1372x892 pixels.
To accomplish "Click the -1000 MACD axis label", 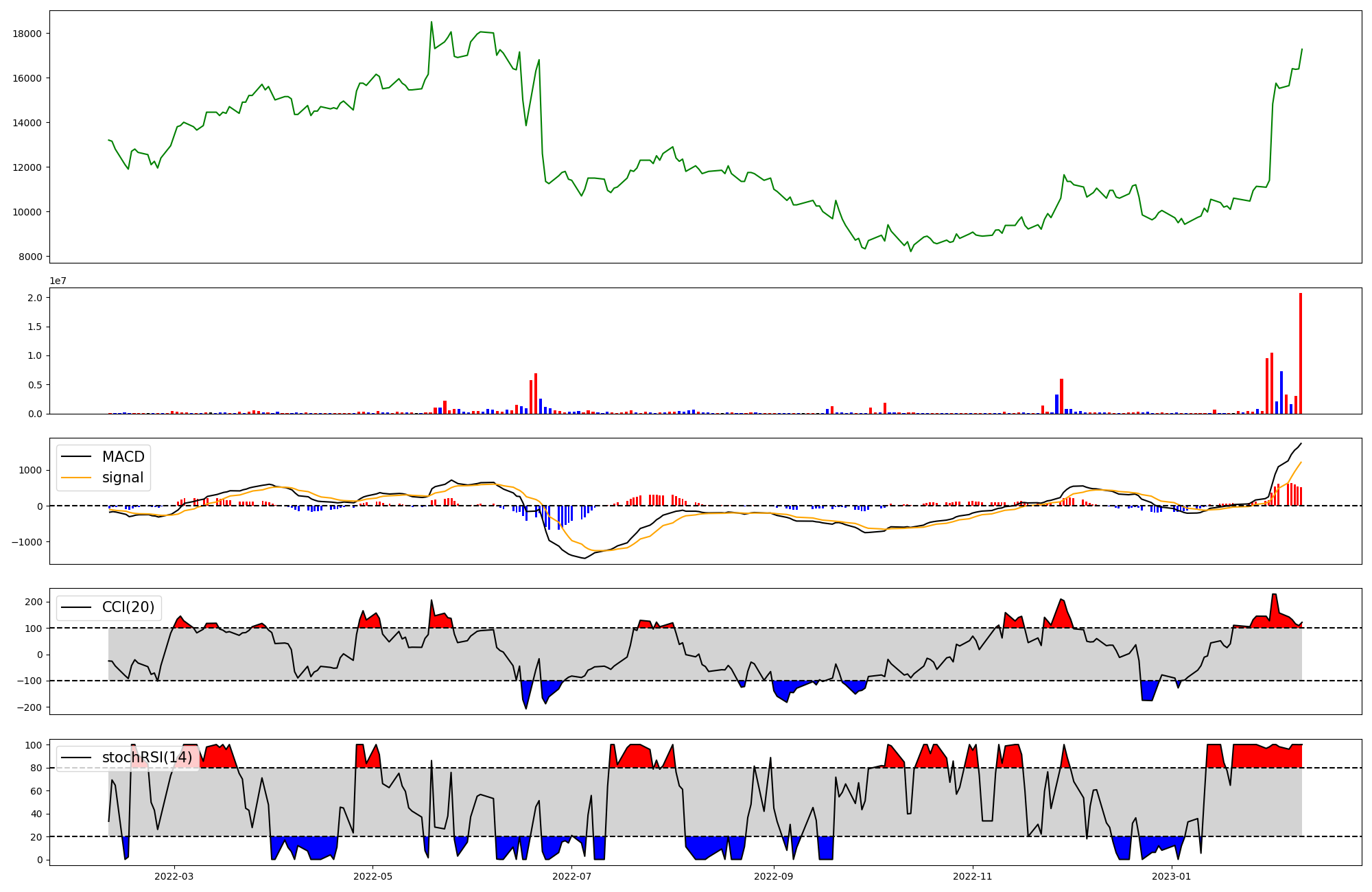I will tap(28, 542).
